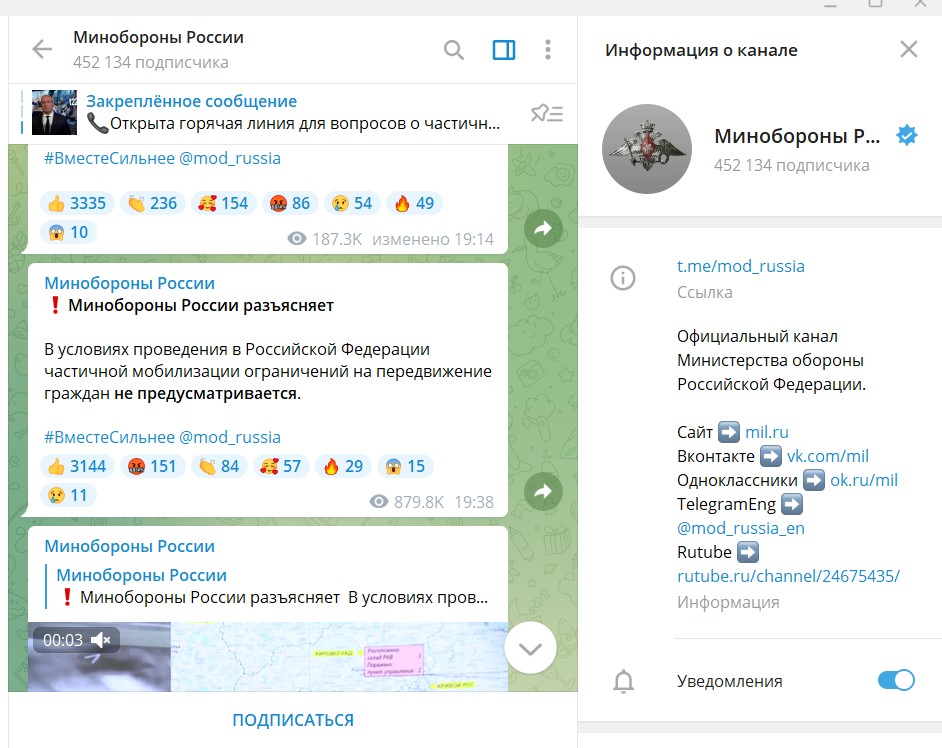Click the crying reaction with 54
This screenshot has height=748, width=942.
(352, 203)
